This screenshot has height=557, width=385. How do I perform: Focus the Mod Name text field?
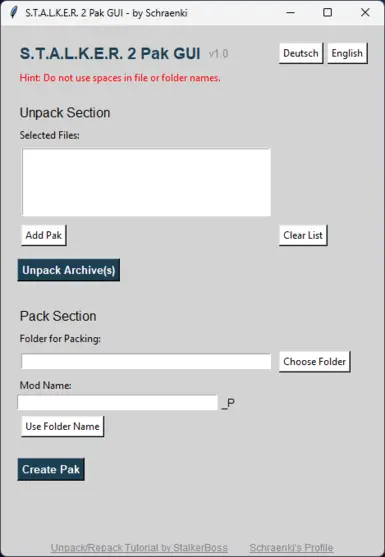pos(118,402)
